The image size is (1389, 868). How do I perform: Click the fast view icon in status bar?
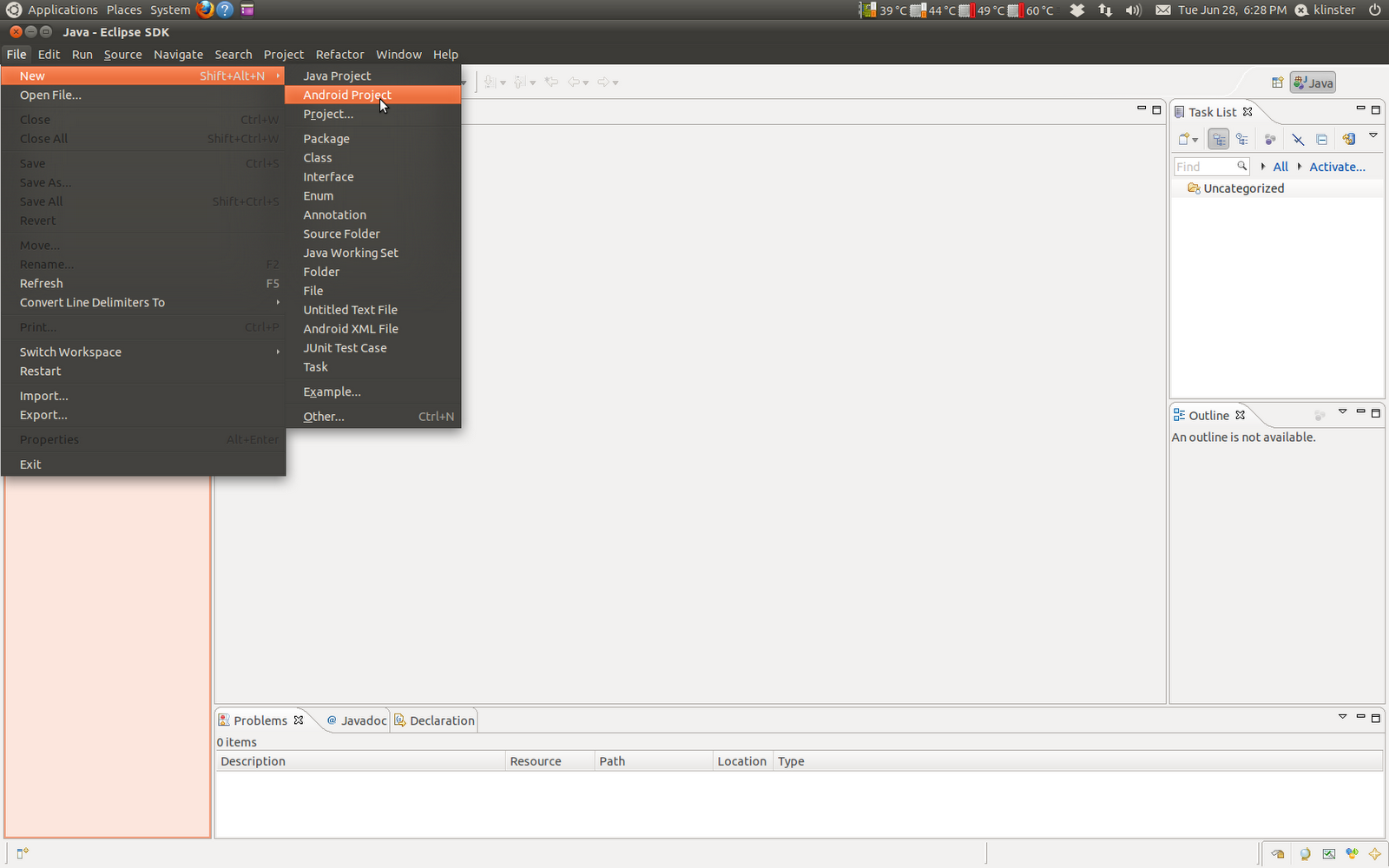click(23, 853)
